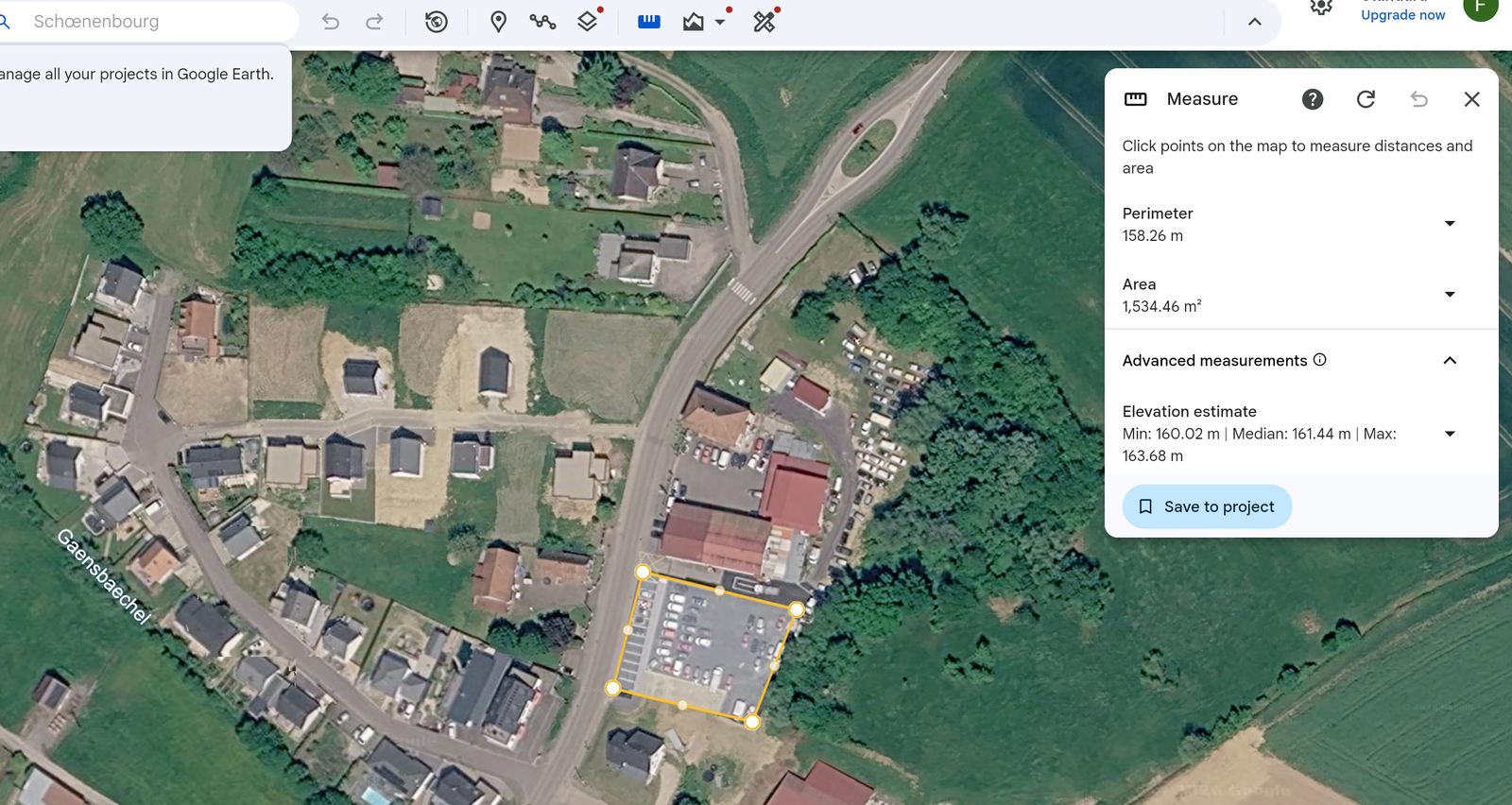Expand dropdown arrow beside building tool
The width and height of the screenshot is (1512, 805).
coord(720,22)
